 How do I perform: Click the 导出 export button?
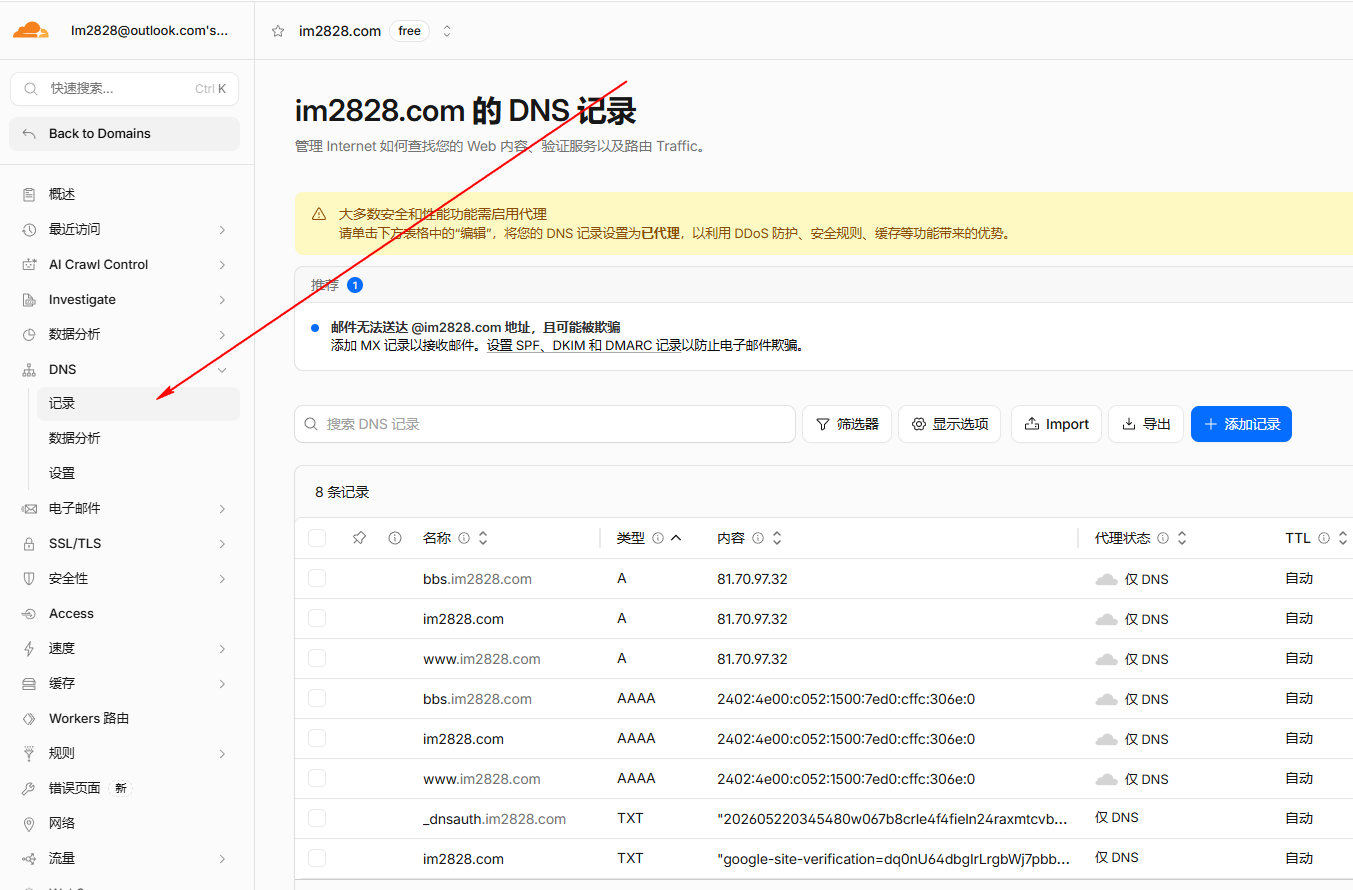tap(1146, 424)
